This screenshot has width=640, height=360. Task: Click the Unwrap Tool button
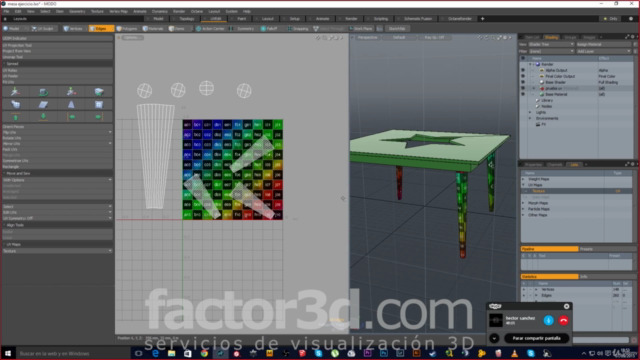(x=57, y=57)
